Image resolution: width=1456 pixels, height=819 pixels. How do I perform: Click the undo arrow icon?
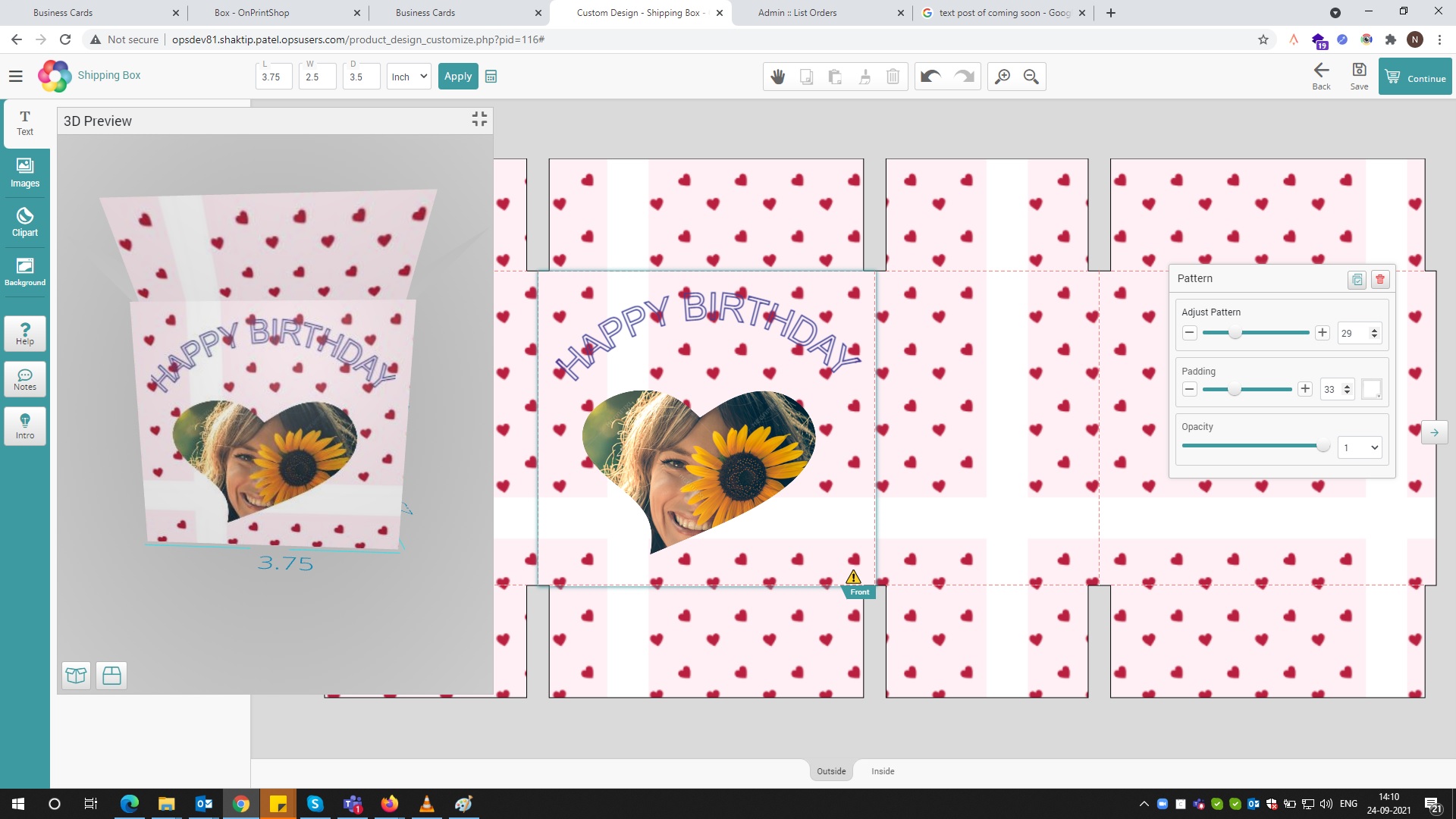pos(930,77)
